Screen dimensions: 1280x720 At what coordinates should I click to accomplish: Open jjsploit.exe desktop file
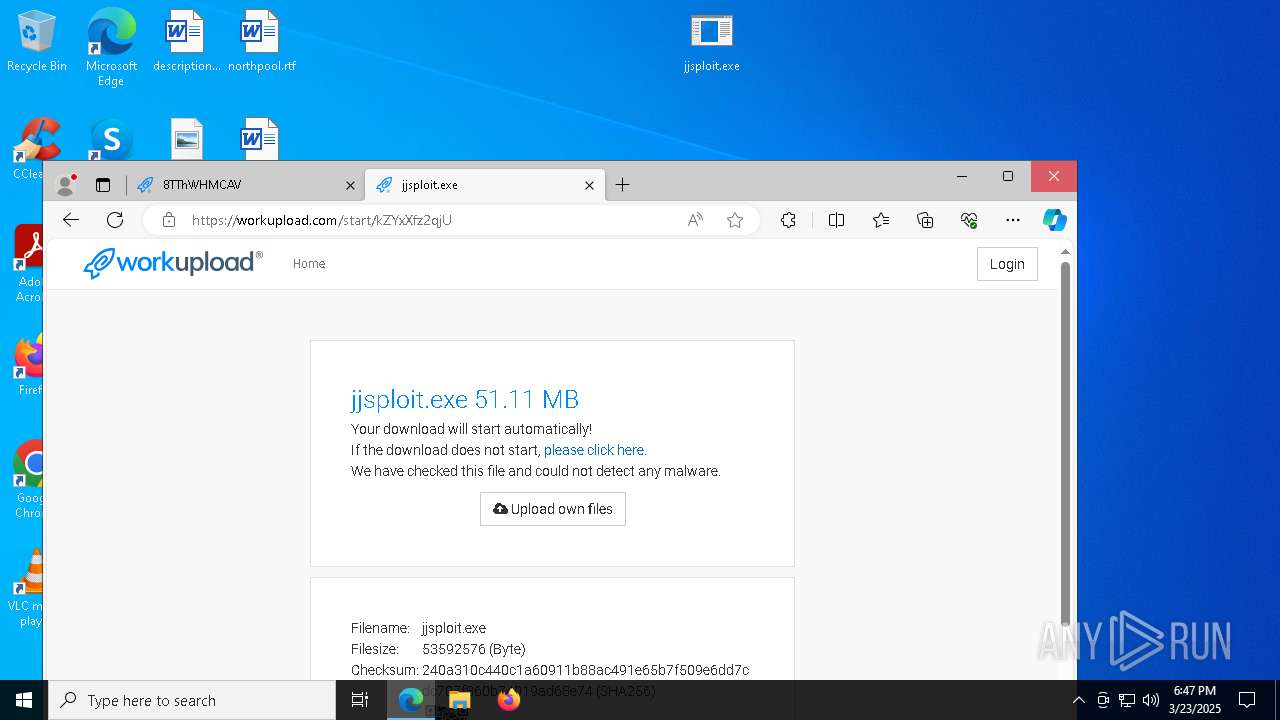[712, 42]
